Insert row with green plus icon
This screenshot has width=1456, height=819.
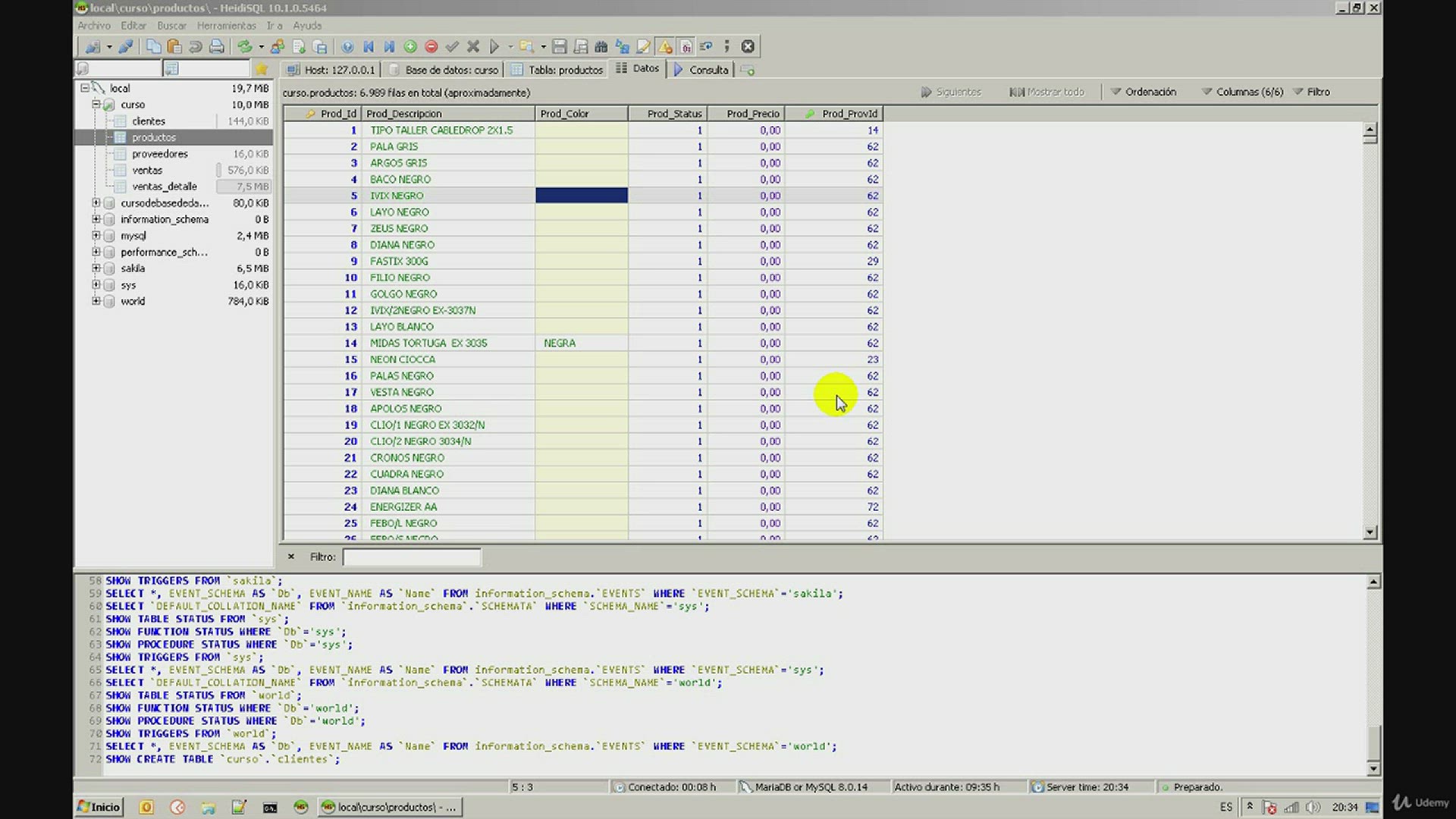(410, 47)
